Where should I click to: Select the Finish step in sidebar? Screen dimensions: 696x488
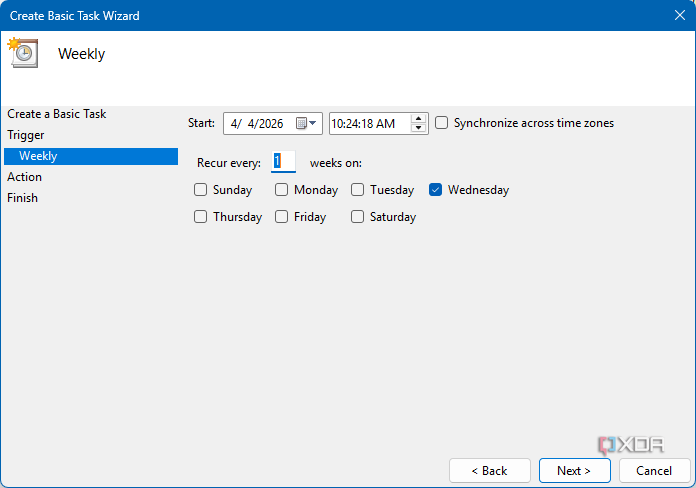point(22,198)
